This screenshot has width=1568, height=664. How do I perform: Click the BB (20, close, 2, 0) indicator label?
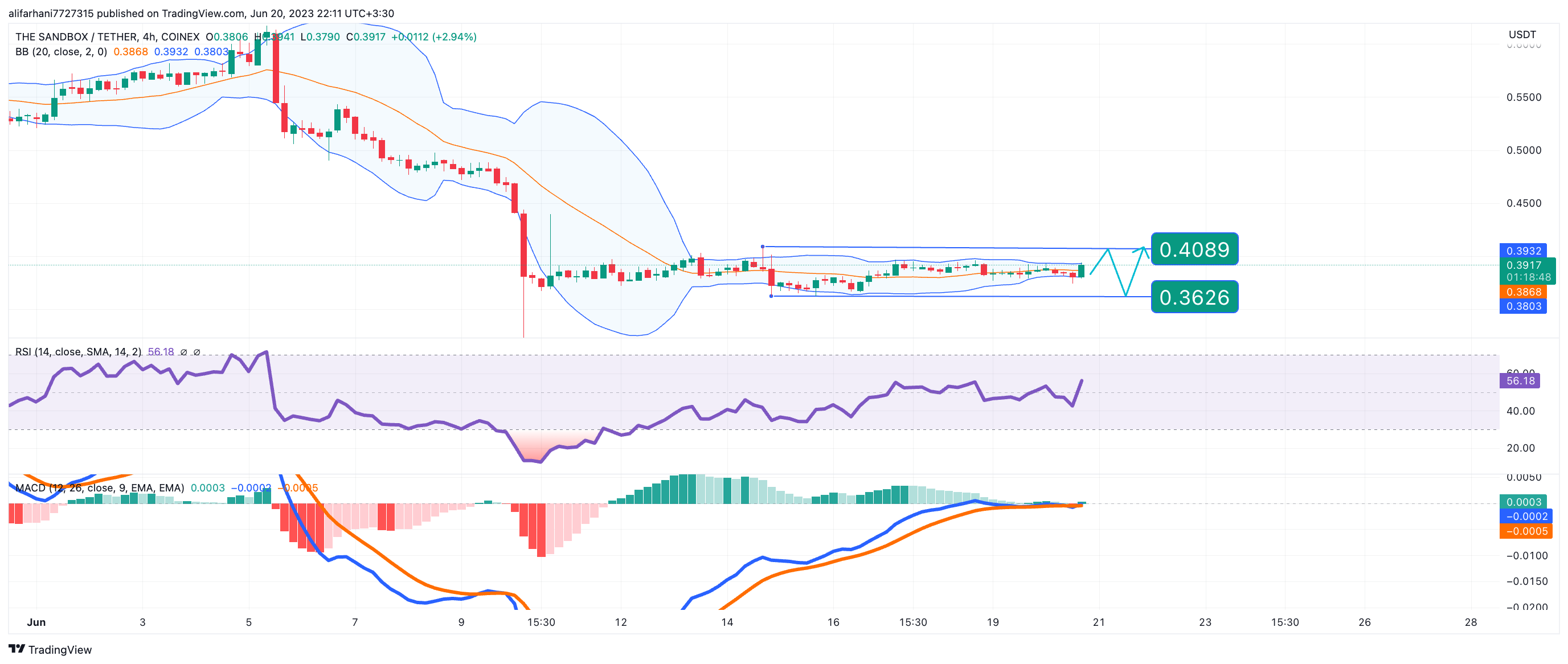pyautogui.click(x=61, y=52)
